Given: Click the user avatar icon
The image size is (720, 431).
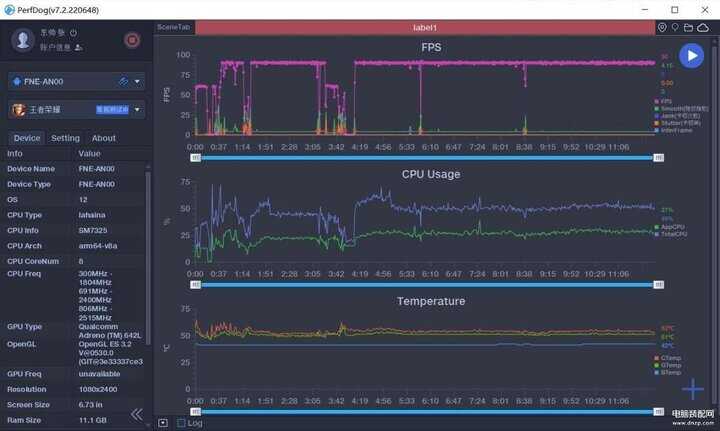Looking at the screenshot, I should (x=23, y=40).
